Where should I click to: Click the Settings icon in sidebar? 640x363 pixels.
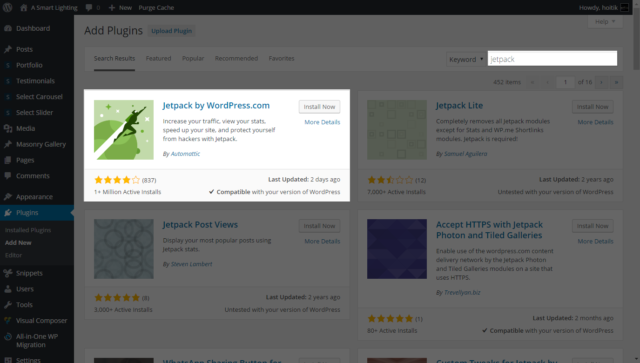click(x=8, y=360)
